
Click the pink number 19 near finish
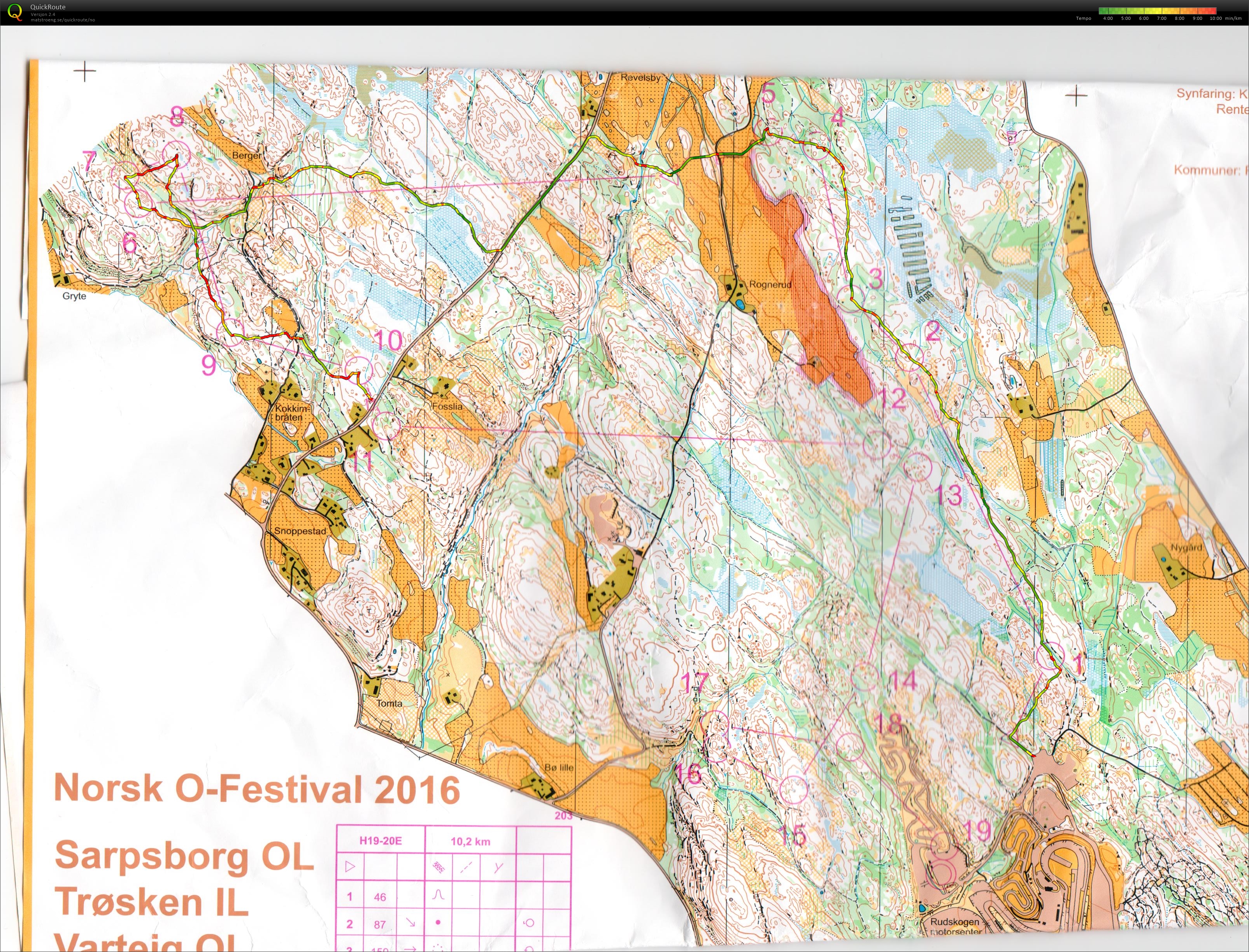tap(977, 831)
